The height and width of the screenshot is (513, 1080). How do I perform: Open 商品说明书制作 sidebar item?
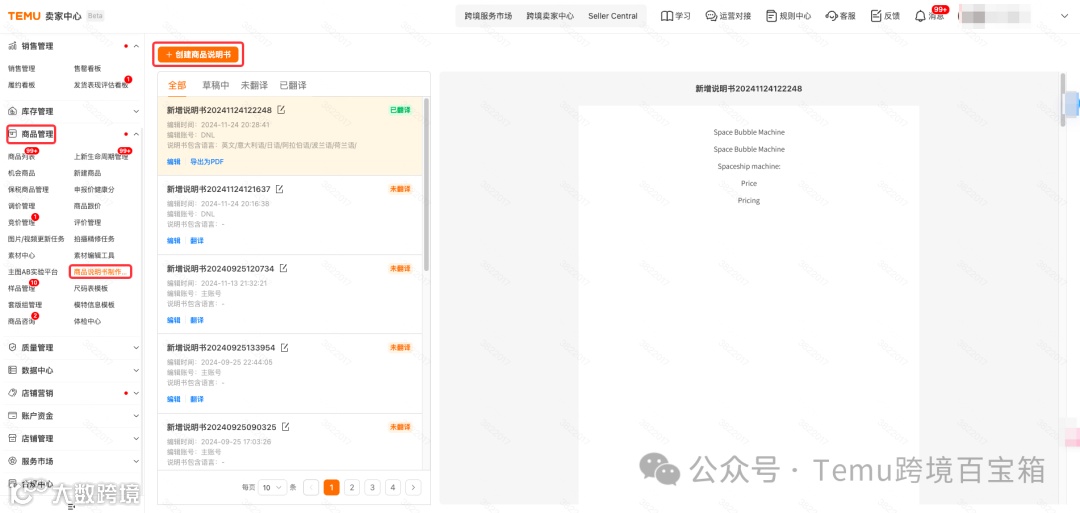101,272
